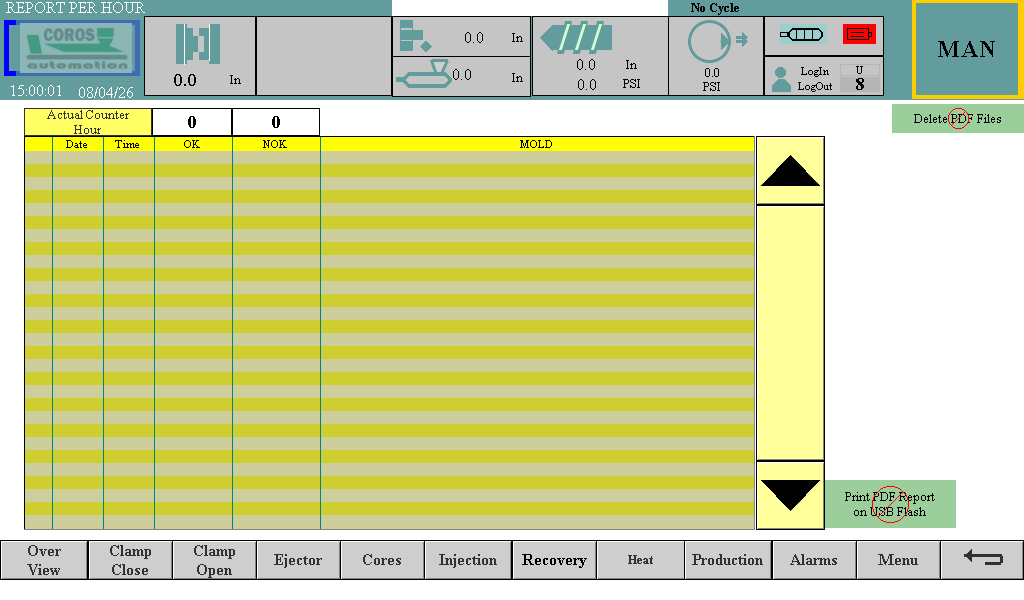Toggle the MAN mode button
Image resolution: width=1024 pixels, height=600 pixels.
point(966,49)
